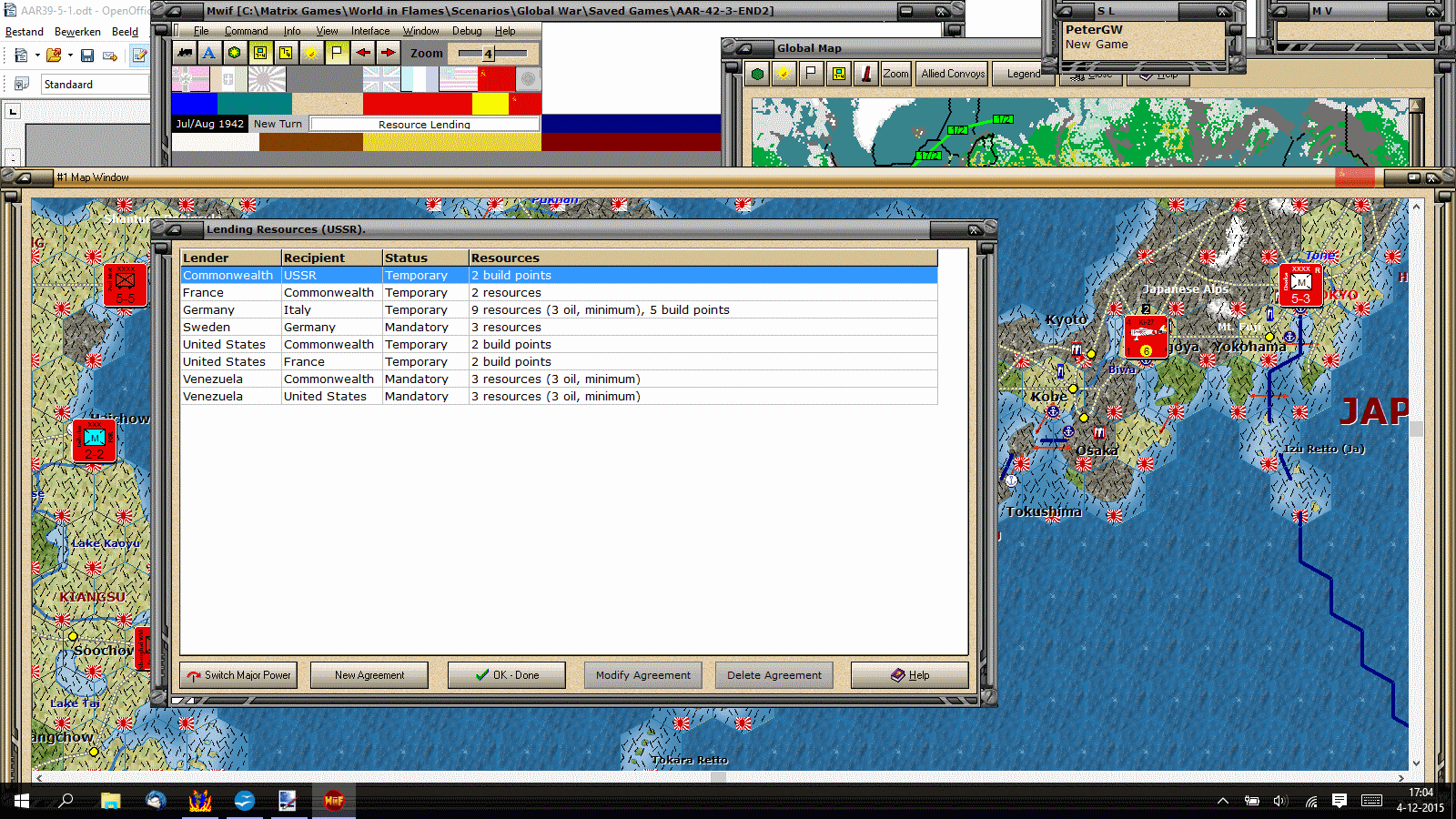Select the French tricolor flag
The height and width of the screenshot is (819, 1456).
pyautogui.click(x=420, y=80)
